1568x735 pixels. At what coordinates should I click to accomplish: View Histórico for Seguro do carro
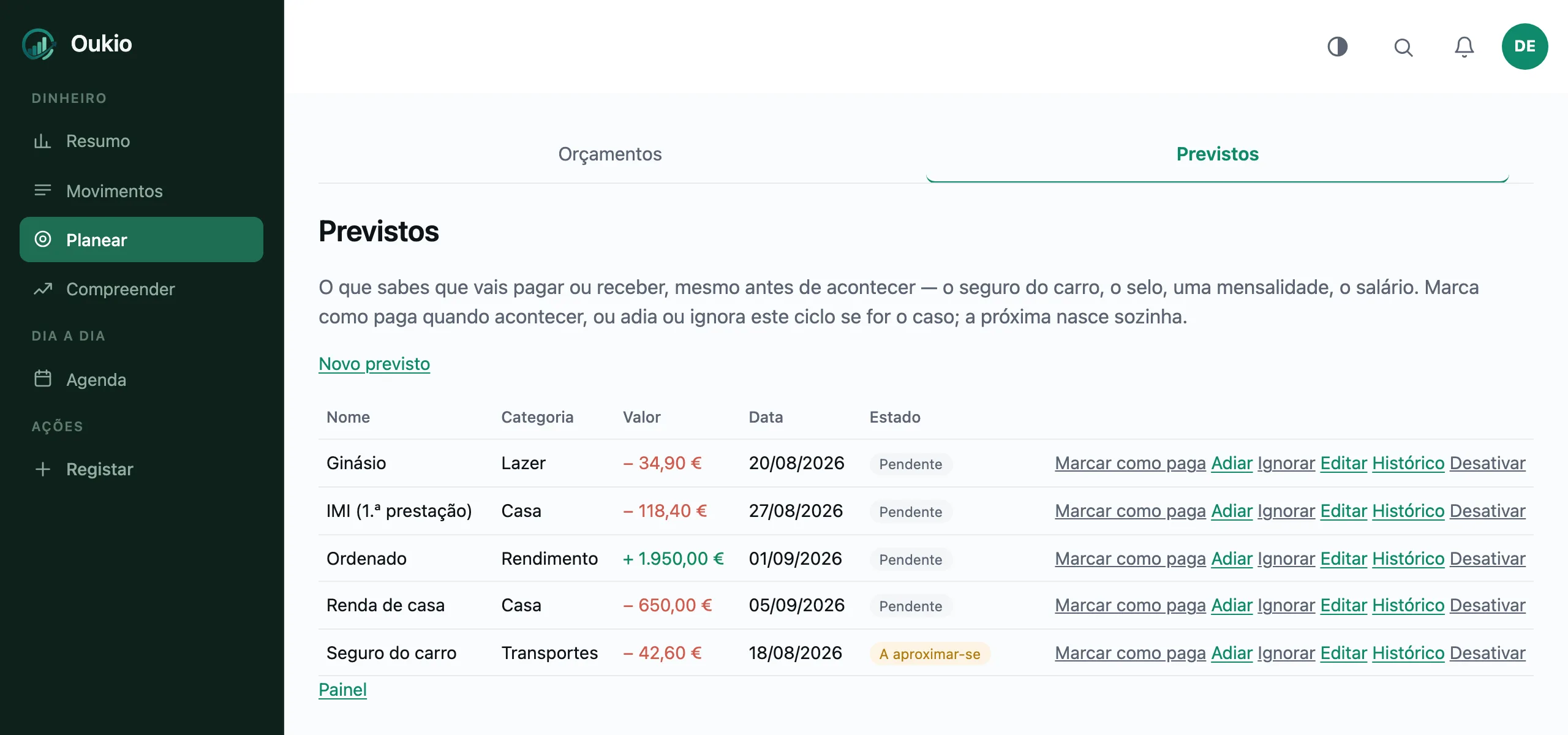click(1408, 653)
